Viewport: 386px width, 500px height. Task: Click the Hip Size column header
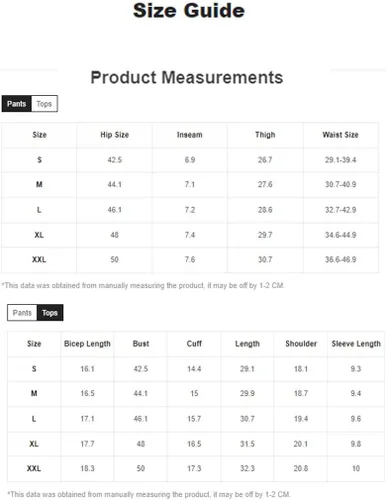[x=114, y=135]
